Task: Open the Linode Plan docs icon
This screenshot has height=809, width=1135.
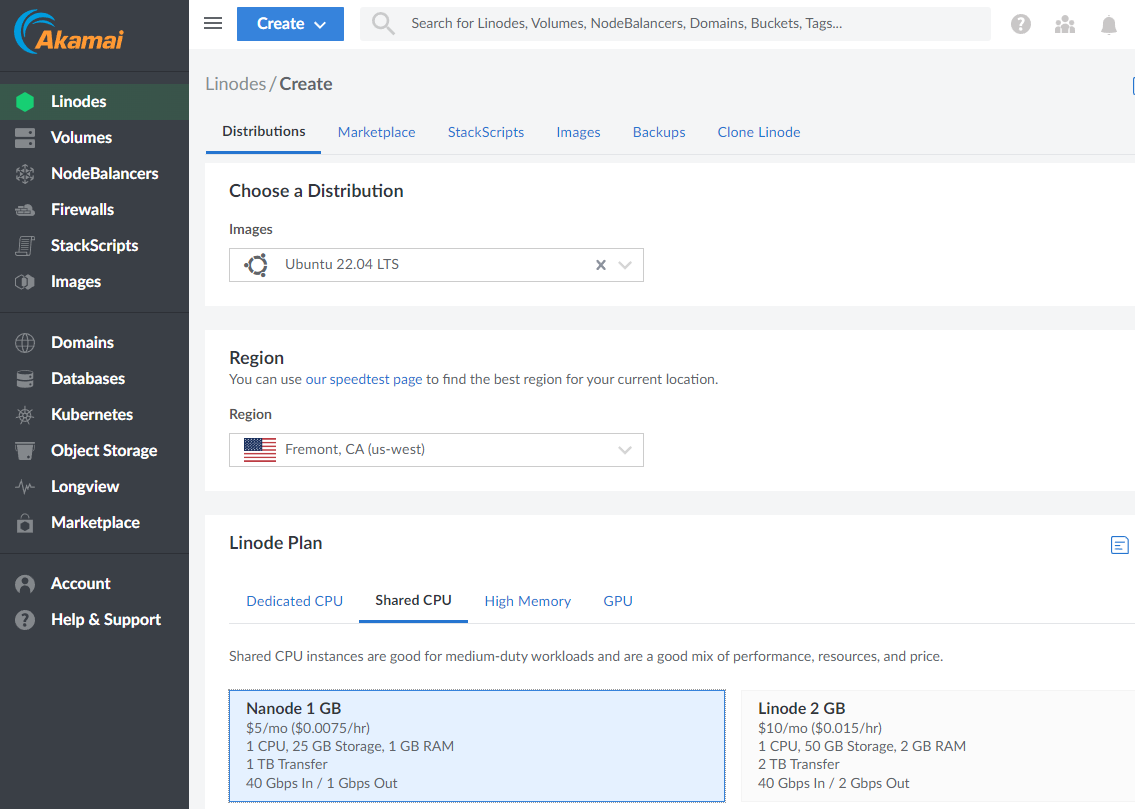Action: click(x=1120, y=545)
